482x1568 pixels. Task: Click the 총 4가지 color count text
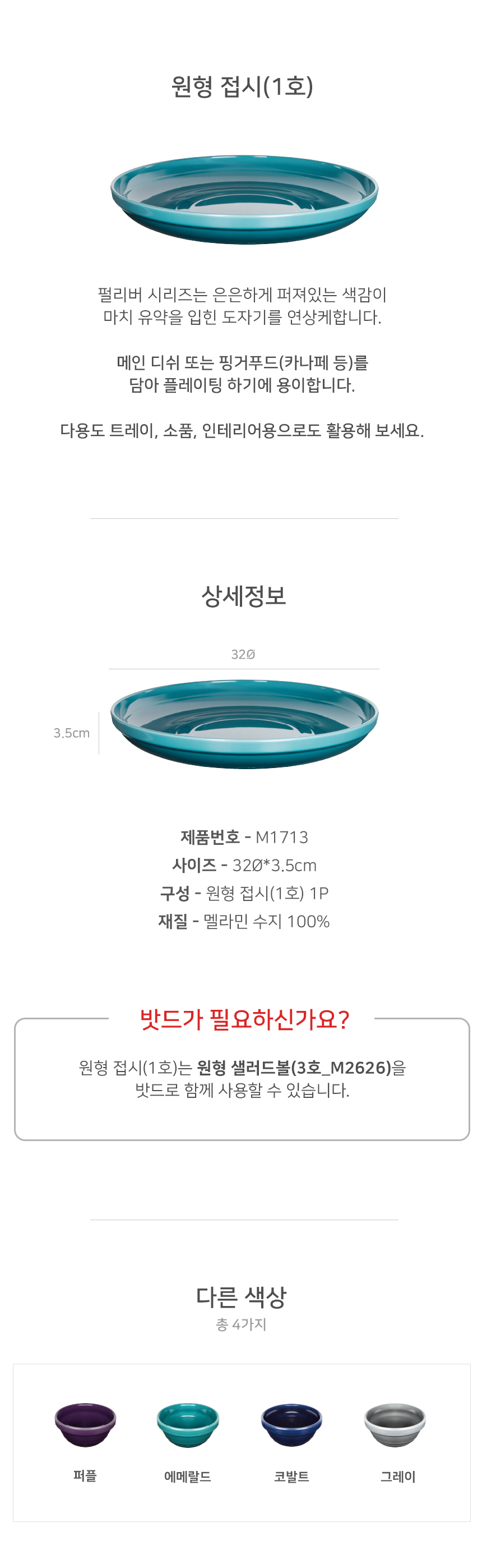point(242,1325)
